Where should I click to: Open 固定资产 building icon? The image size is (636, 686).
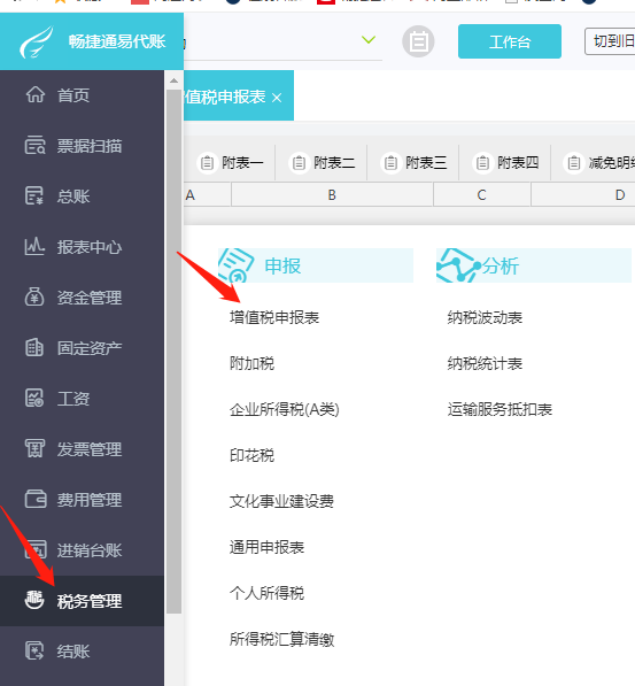coord(35,348)
